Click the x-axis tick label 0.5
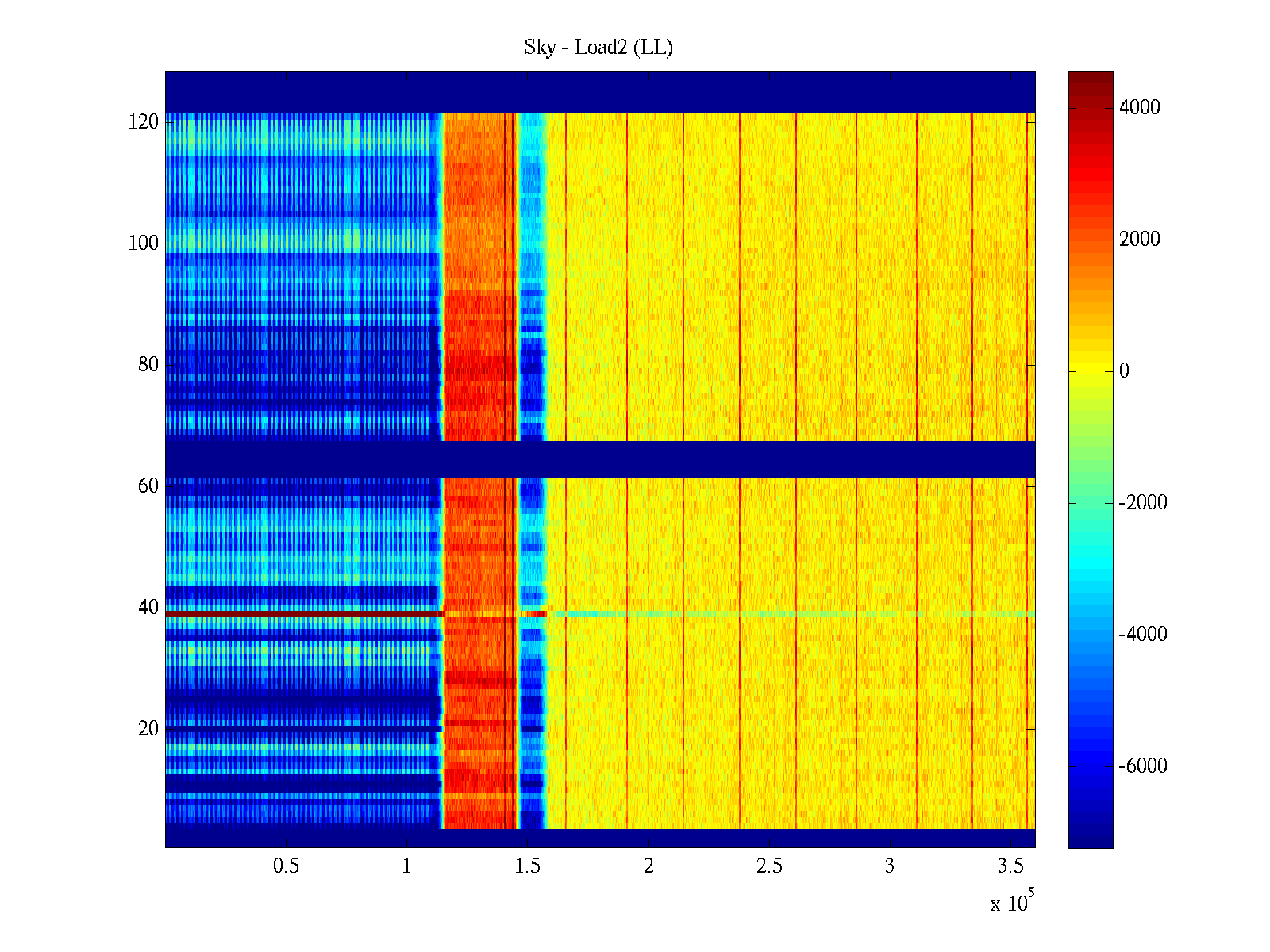The width and height of the screenshot is (1270, 952). point(286,866)
